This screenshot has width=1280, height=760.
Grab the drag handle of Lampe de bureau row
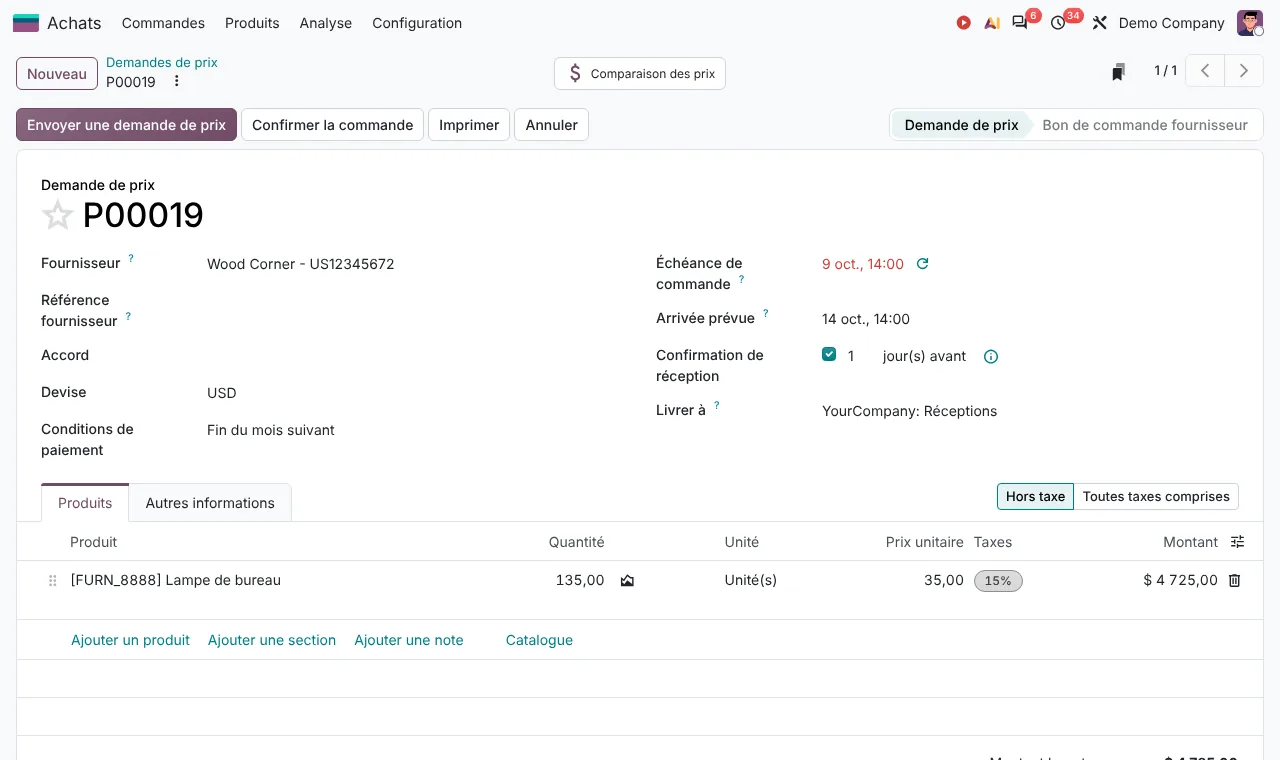[x=53, y=581]
